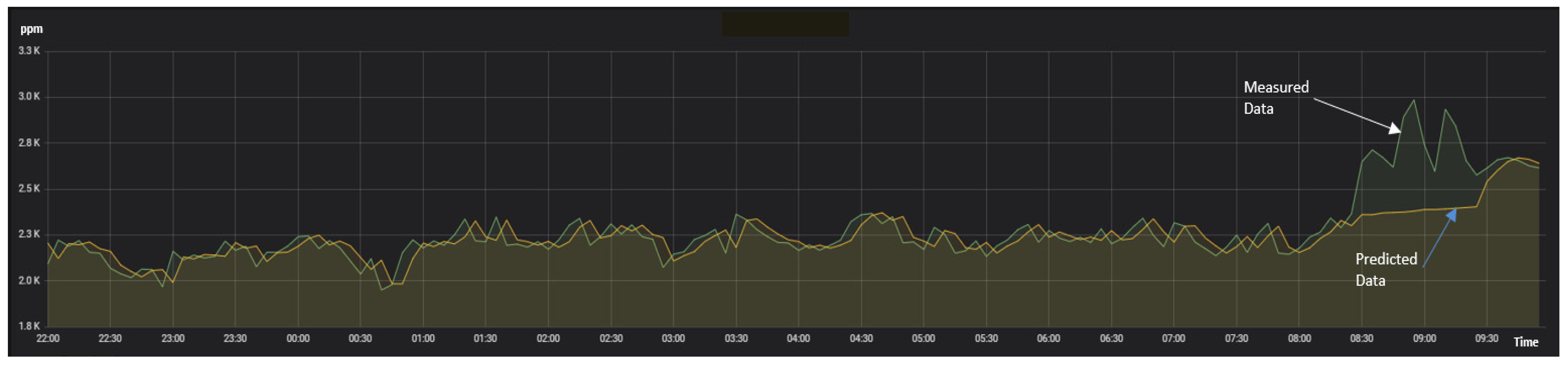Click the 08:30 time axis label
The width and height of the screenshot is (1568, 367).
tap(1361, 338)
